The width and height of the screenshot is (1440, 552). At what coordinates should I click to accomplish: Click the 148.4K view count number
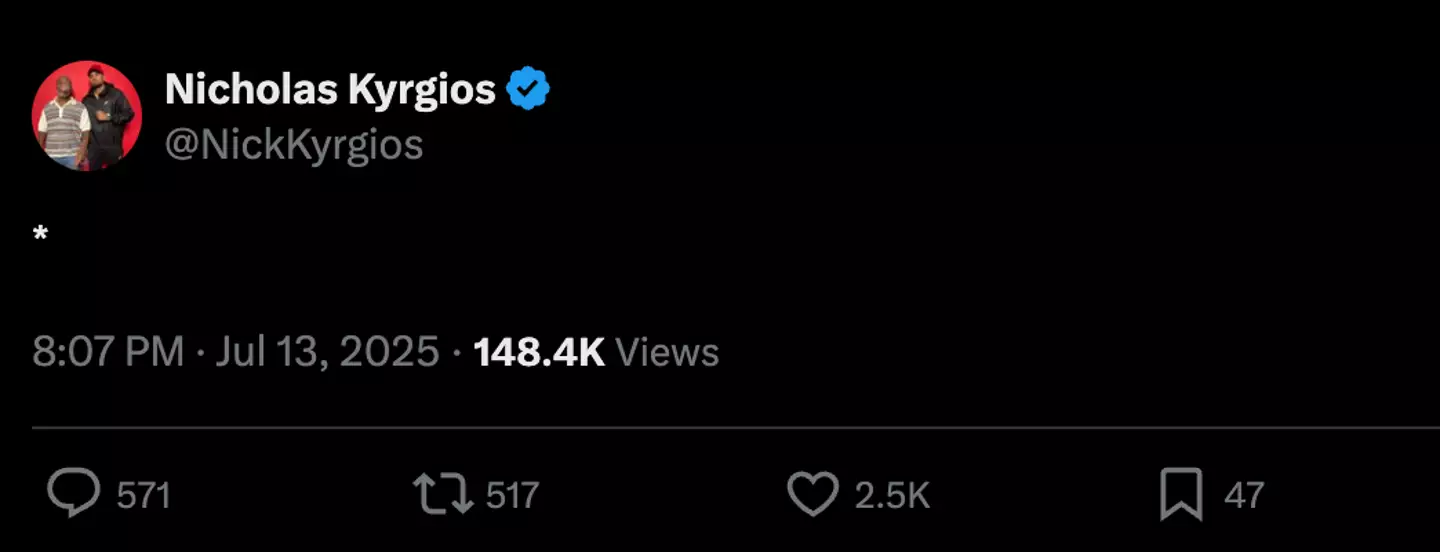pos(539,352)
